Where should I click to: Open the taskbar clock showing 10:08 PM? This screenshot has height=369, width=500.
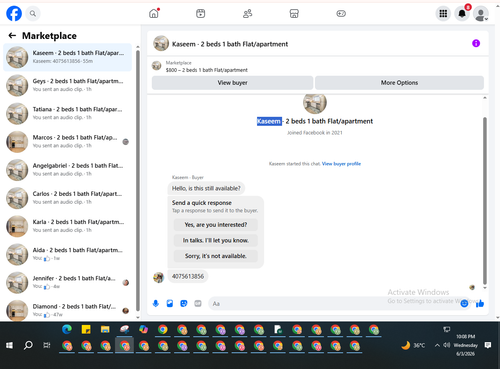pos(466,345)
